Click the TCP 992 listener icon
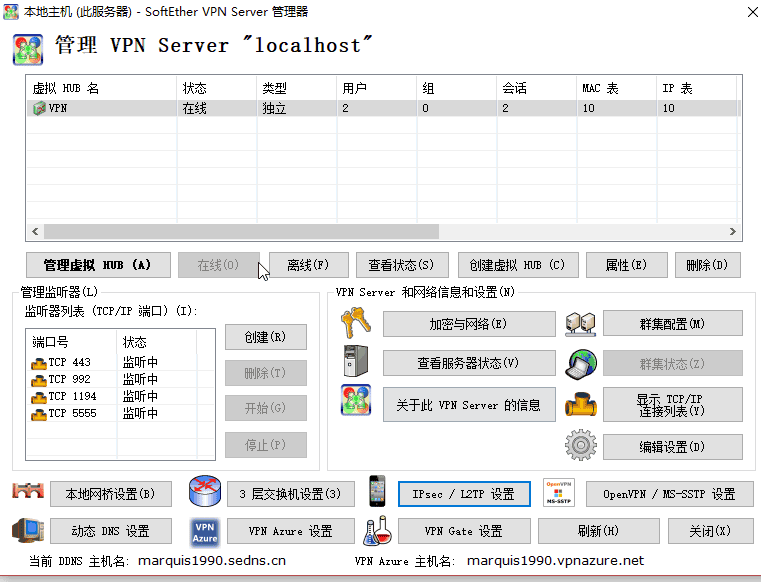Screen dimensions: 761x582 click(x=39, y=380)
